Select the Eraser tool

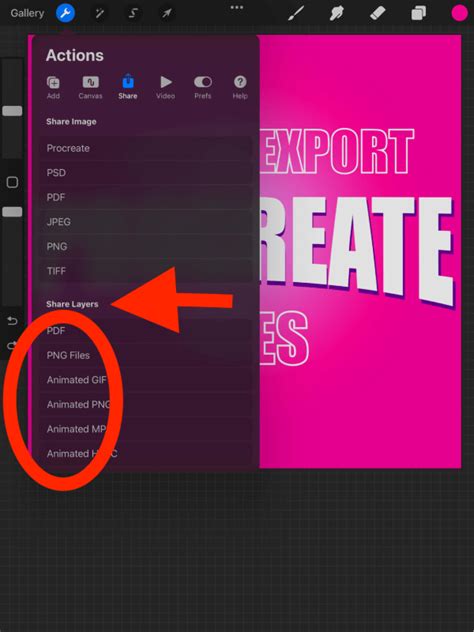tap(378, 14)
